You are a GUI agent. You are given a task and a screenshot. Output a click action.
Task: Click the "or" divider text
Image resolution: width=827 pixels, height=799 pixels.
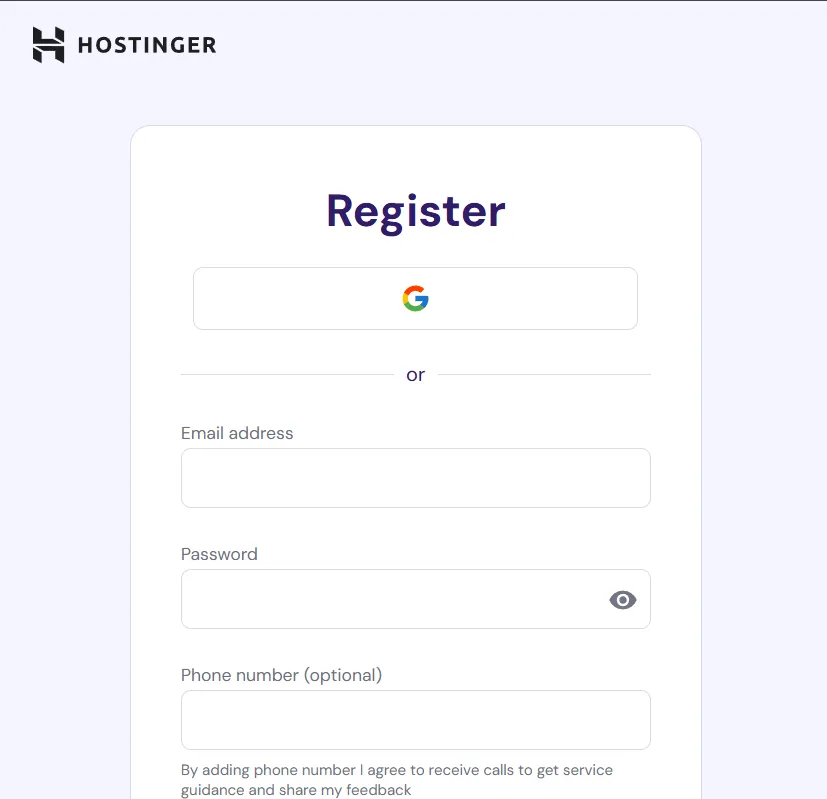tap(415, 375)
